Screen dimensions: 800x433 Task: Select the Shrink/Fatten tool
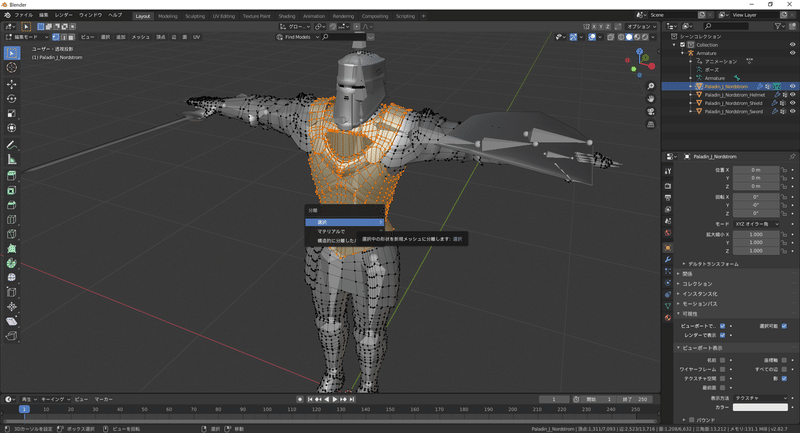tap(12, 307)
